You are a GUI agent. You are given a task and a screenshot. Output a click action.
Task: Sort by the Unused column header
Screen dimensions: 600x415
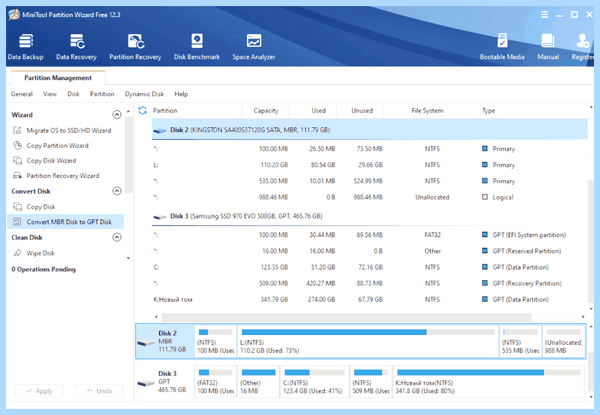point(362,111)
